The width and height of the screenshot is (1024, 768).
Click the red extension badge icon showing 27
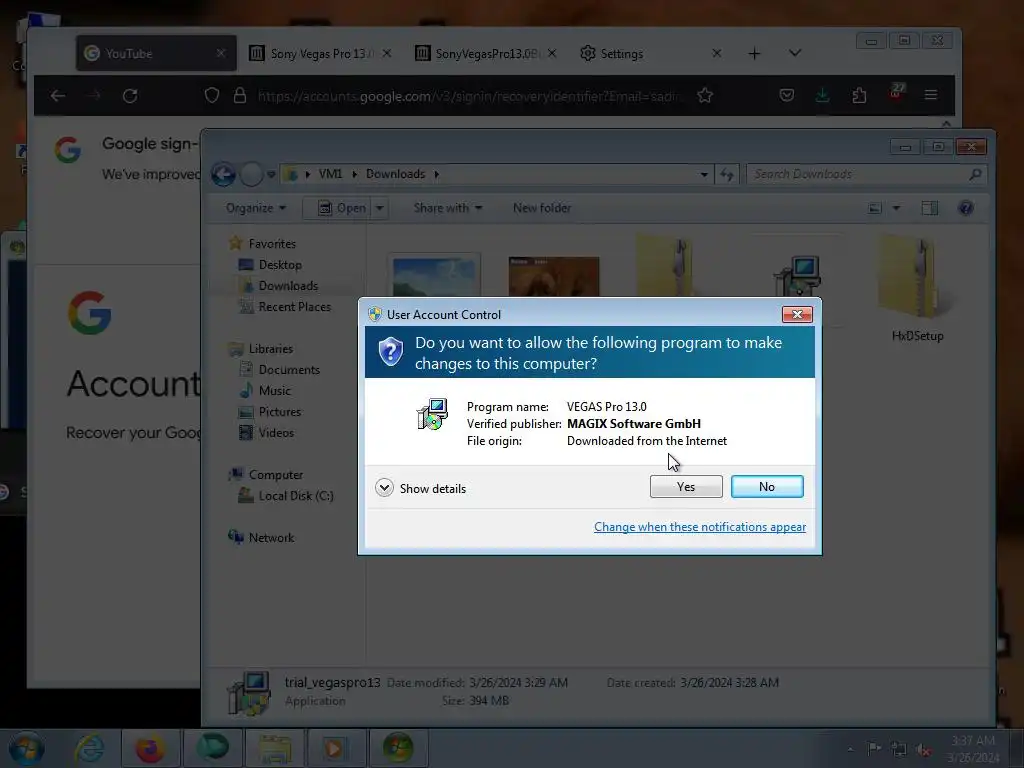[896, 93]
